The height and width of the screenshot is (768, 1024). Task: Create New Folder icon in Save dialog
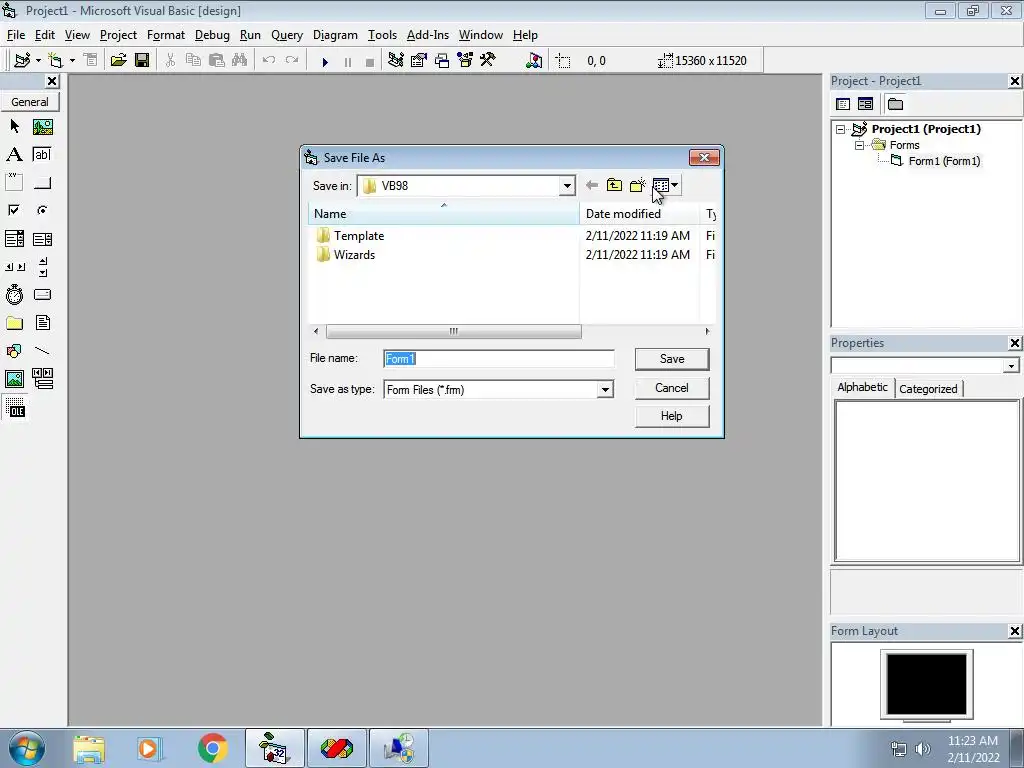coord(637,185)
